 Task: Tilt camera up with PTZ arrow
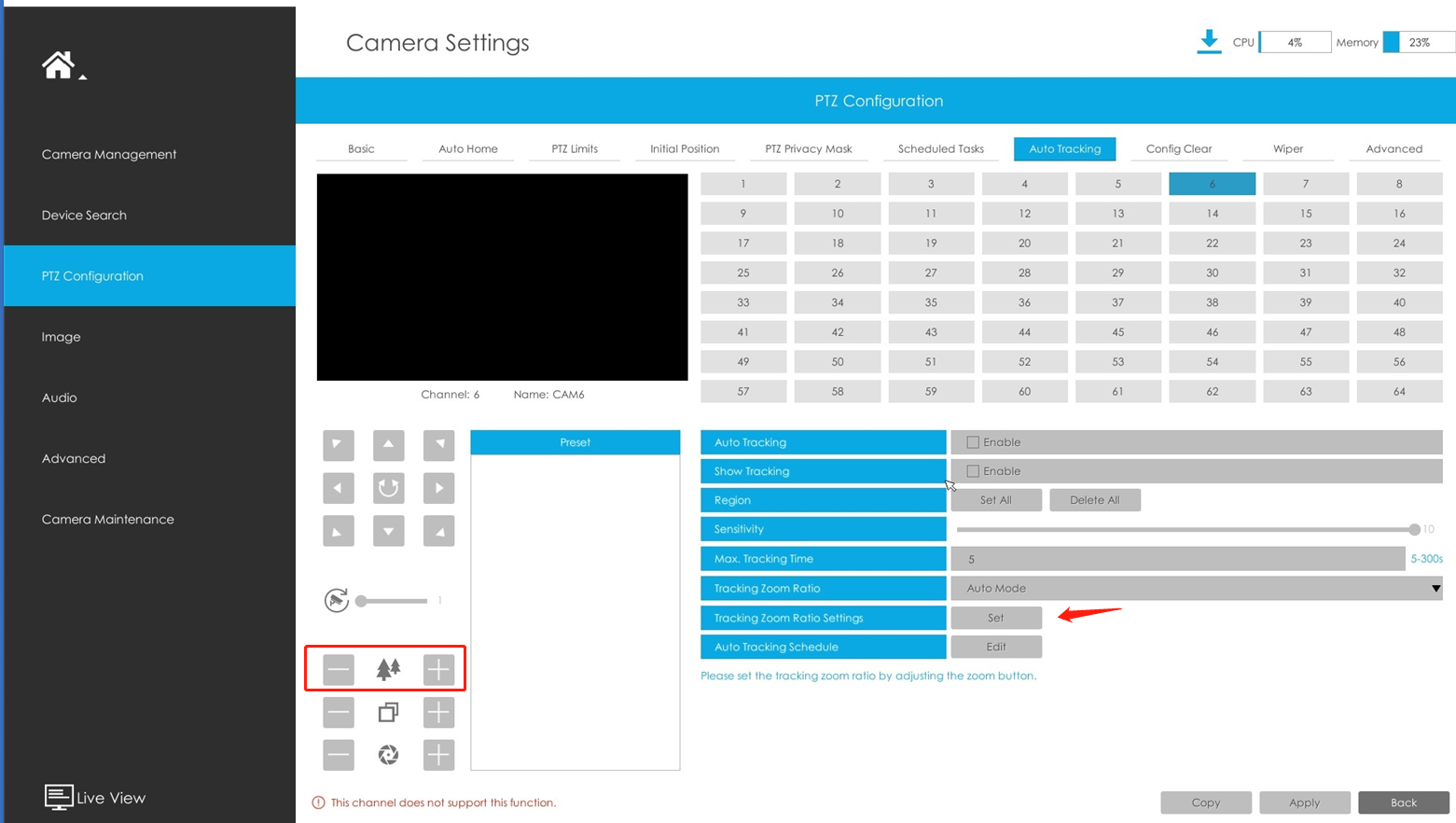[389, 444]
